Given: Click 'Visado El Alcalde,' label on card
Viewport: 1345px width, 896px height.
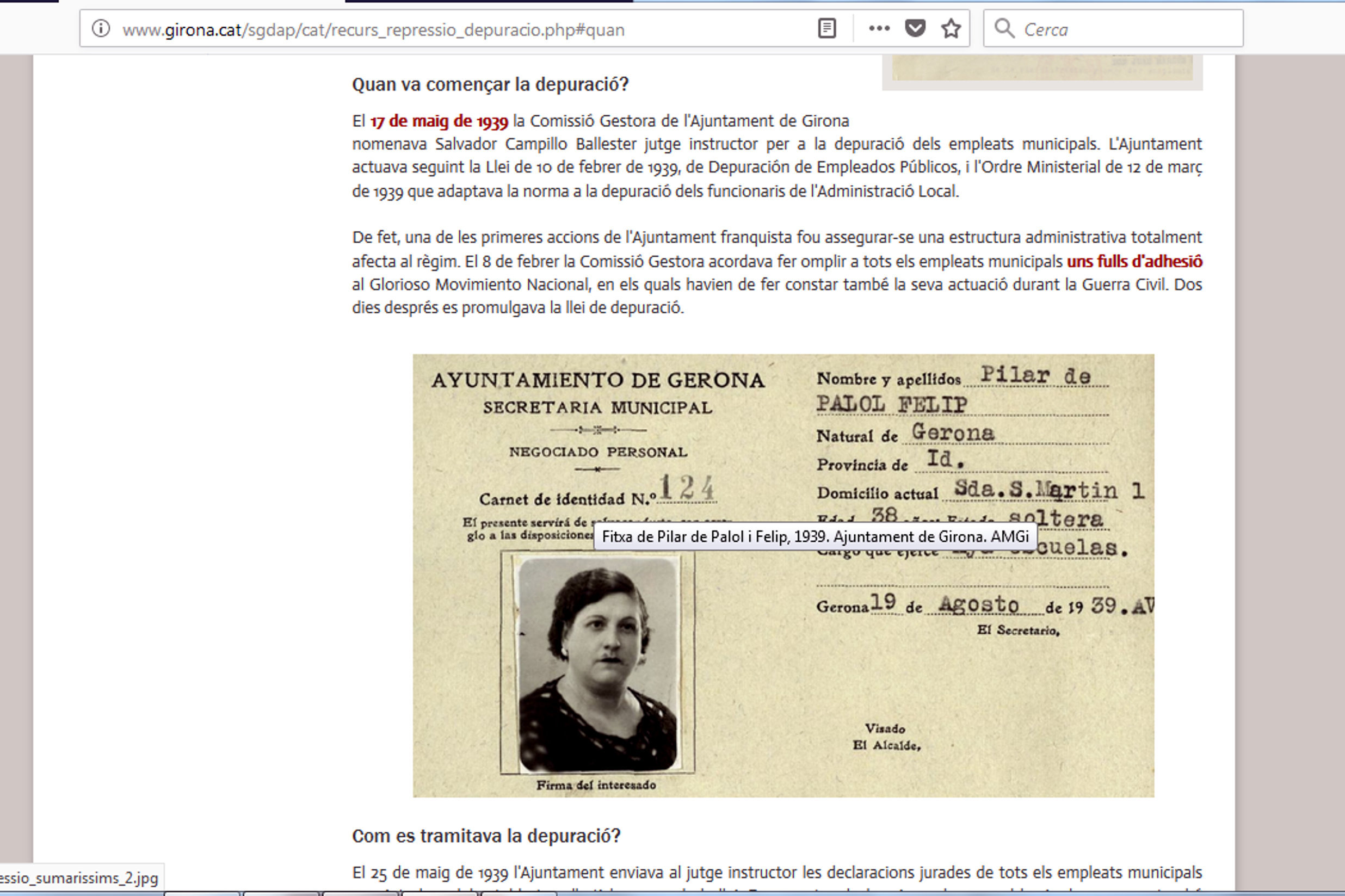Looking at the screenshot, I should pos(886,737).
